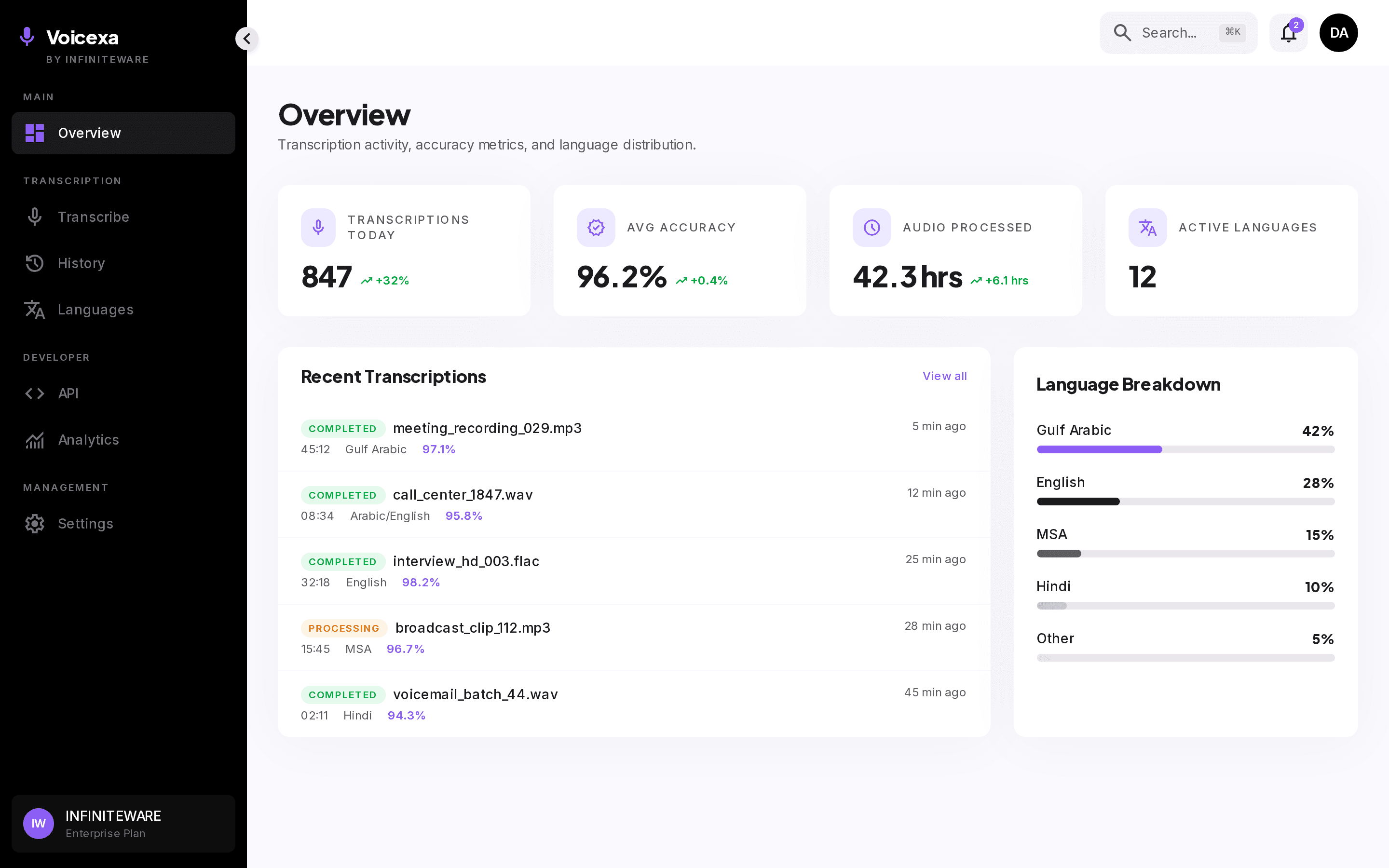Click the Voicexa microphone logo icon
Image resolution: width=1389 pixels, height=868 pixels.
click(27, 37)
